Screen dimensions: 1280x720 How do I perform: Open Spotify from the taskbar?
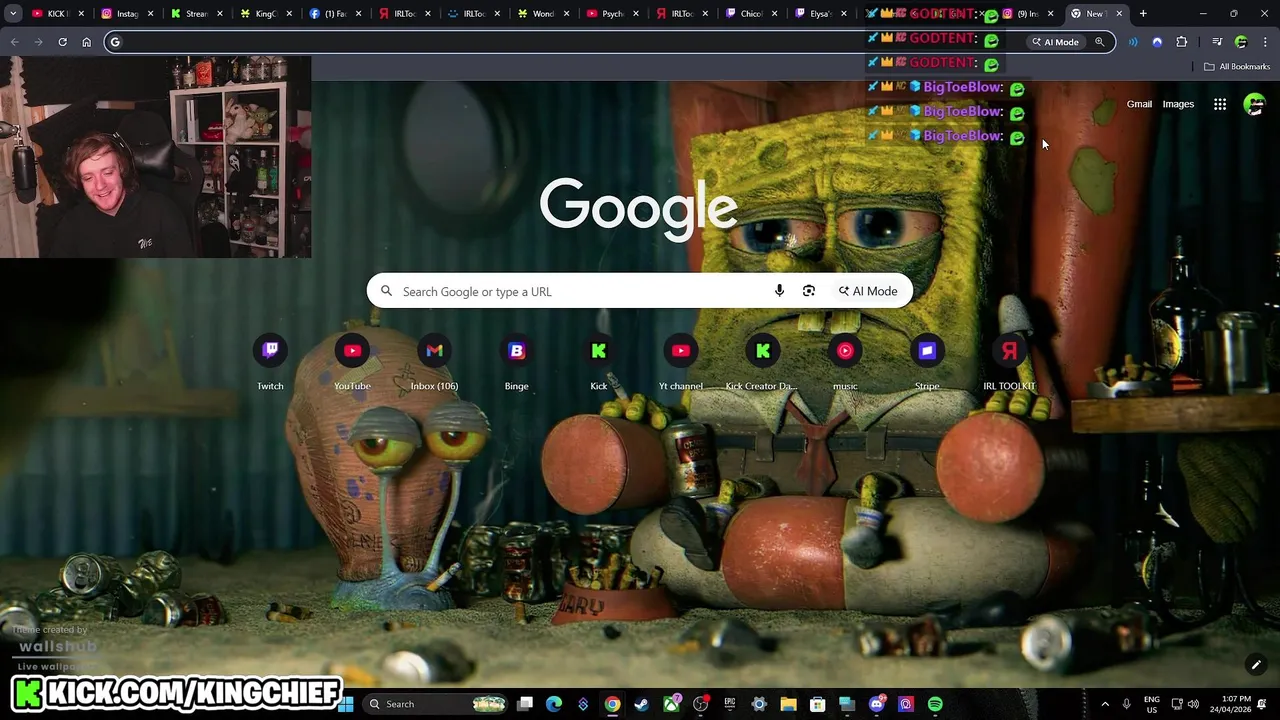pyautogui.click(x=935, y=704)
